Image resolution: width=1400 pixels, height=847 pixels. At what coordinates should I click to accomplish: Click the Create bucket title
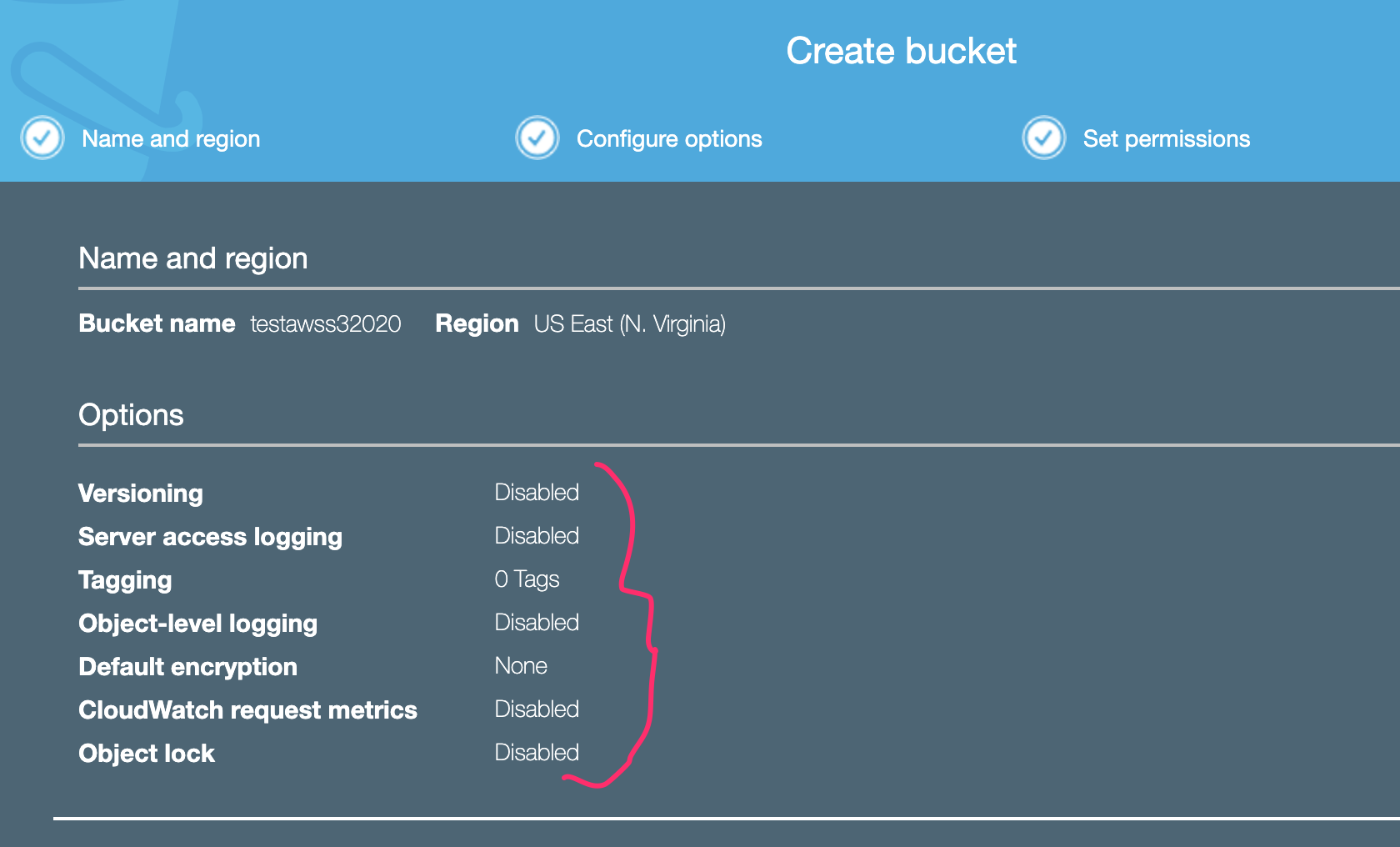pyautogui.click(x=901, y=52)
